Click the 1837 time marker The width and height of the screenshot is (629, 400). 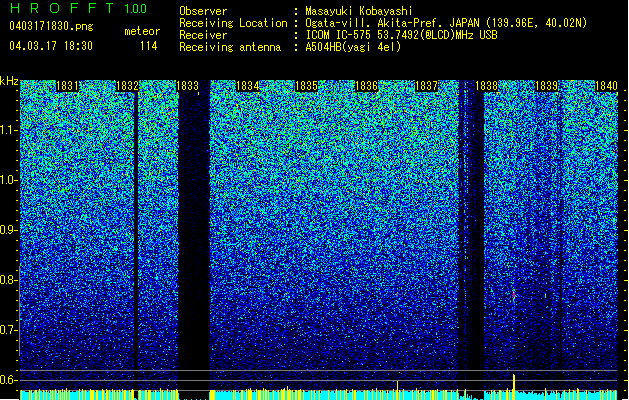426,86
